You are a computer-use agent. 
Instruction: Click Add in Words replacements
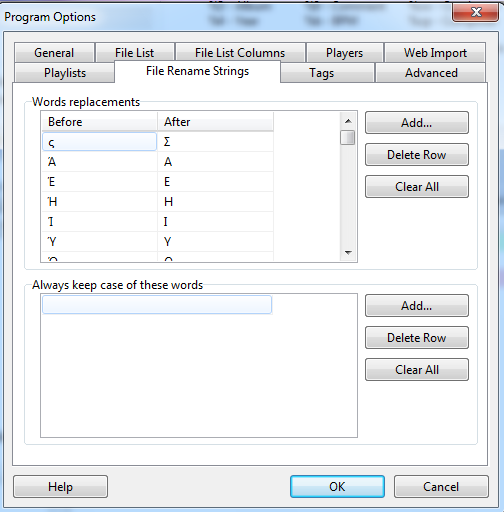click(x=417, y=123)
